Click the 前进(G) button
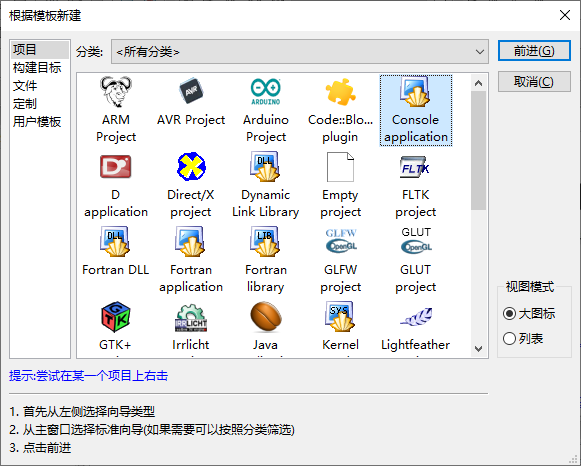The image size is (581, 466). 534,50
